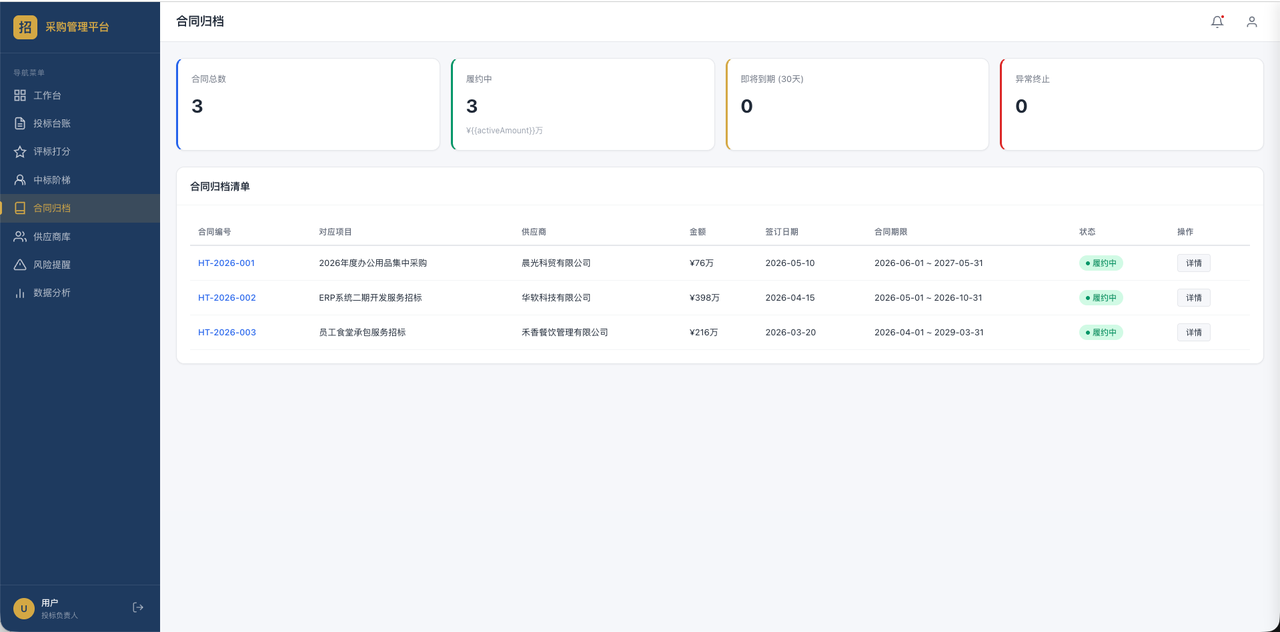Image resolution: width=1280 pixels, height=632 pixels.
Task: Click the 状态 column header
Action: tap(1087, 232)
